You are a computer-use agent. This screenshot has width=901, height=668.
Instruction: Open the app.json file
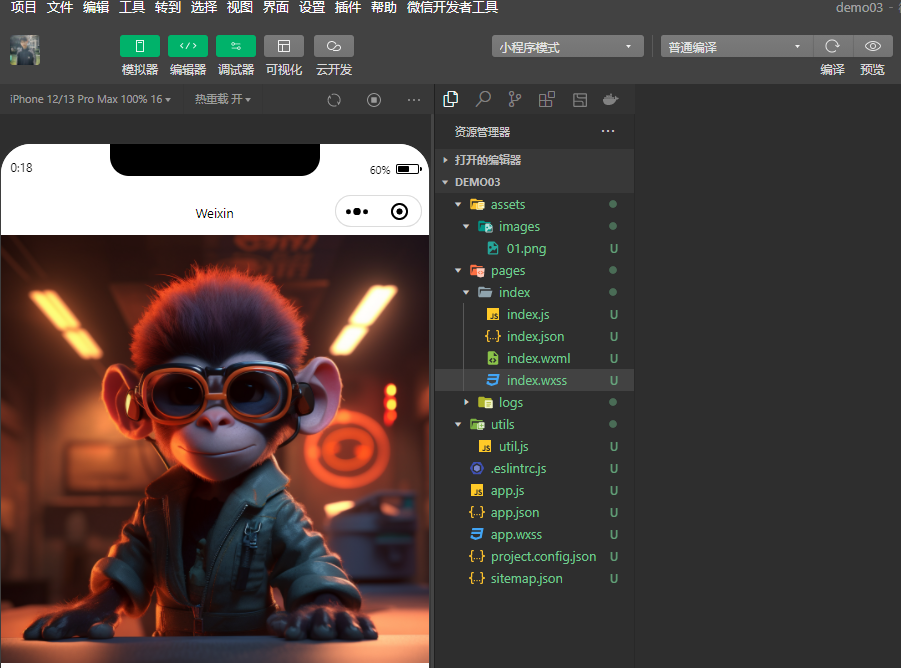click(534, 512)
